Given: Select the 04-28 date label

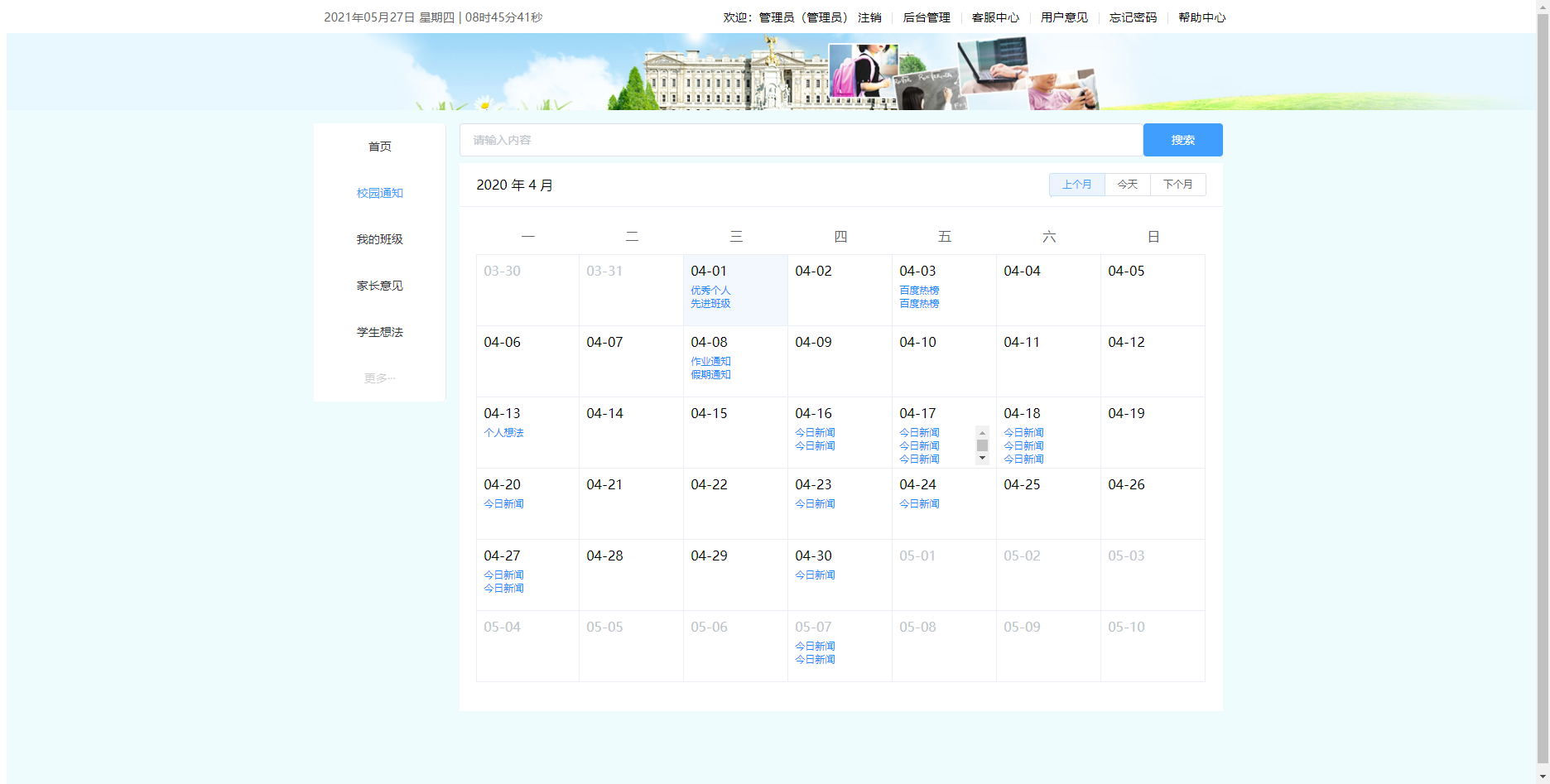Looking at the screenshot, I should [604, 556].
